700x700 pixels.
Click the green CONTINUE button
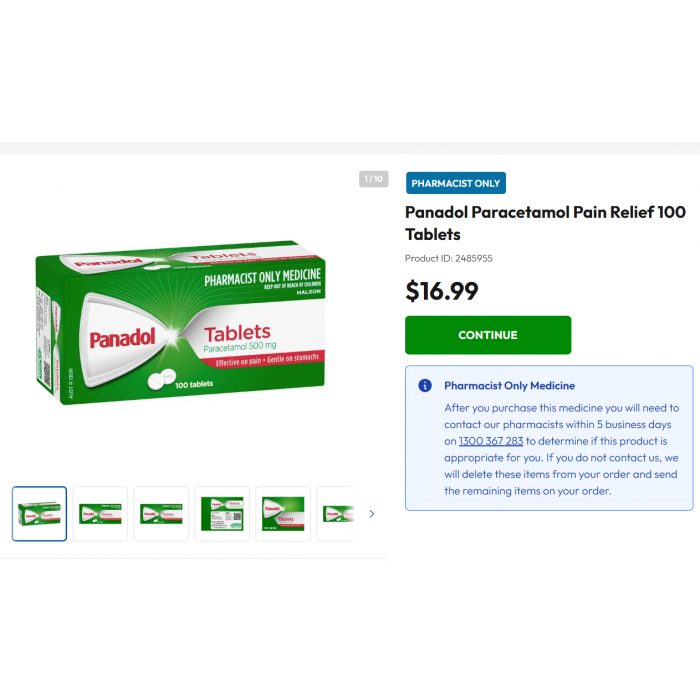[488, 335]
